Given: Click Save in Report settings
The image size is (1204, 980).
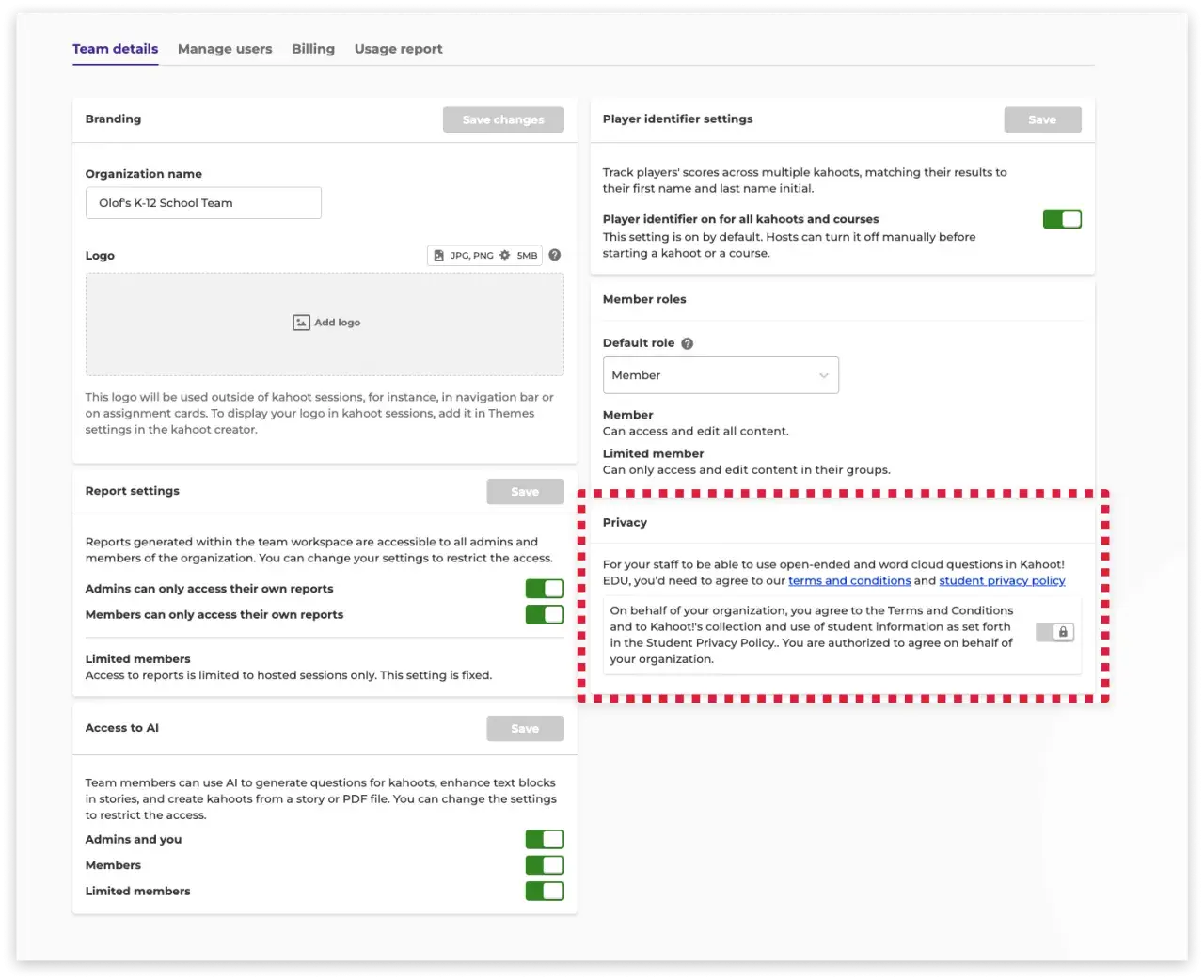Looking at the screenshot, I should point(525,492).
